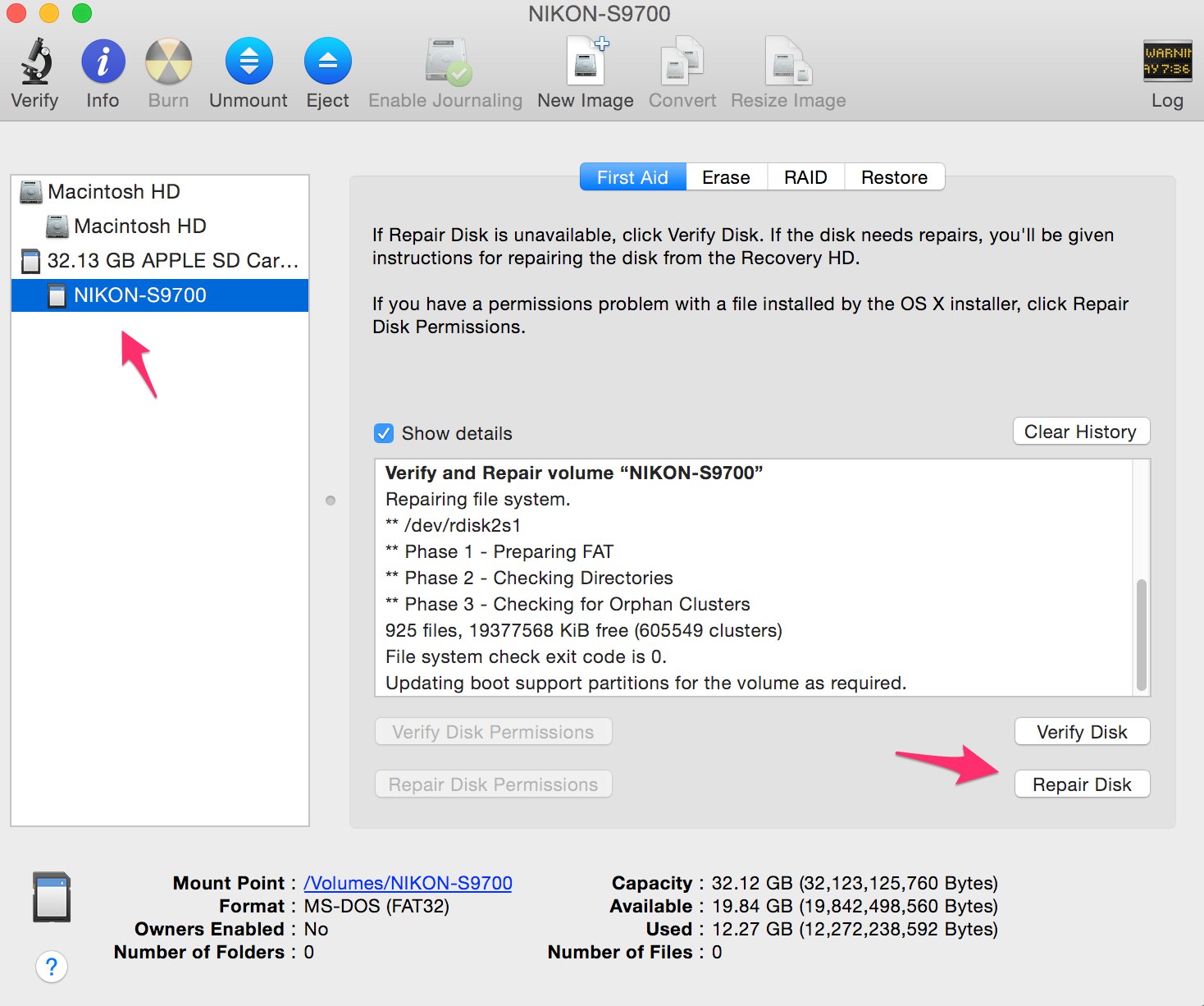Open the Log viewer icon
The width and height of the screenshot is (1204, 1006).
click(1167, 62)
